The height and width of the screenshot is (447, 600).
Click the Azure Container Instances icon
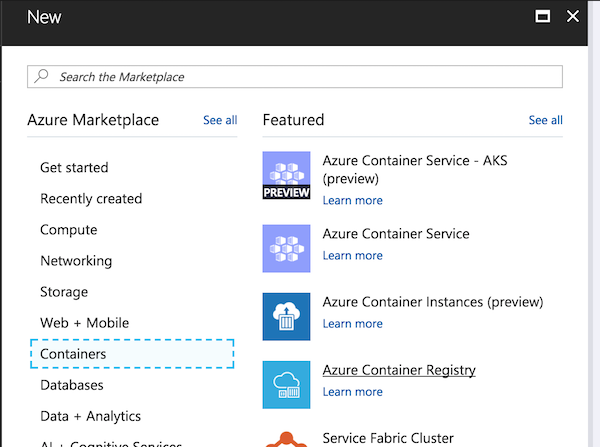click(286, 316)
